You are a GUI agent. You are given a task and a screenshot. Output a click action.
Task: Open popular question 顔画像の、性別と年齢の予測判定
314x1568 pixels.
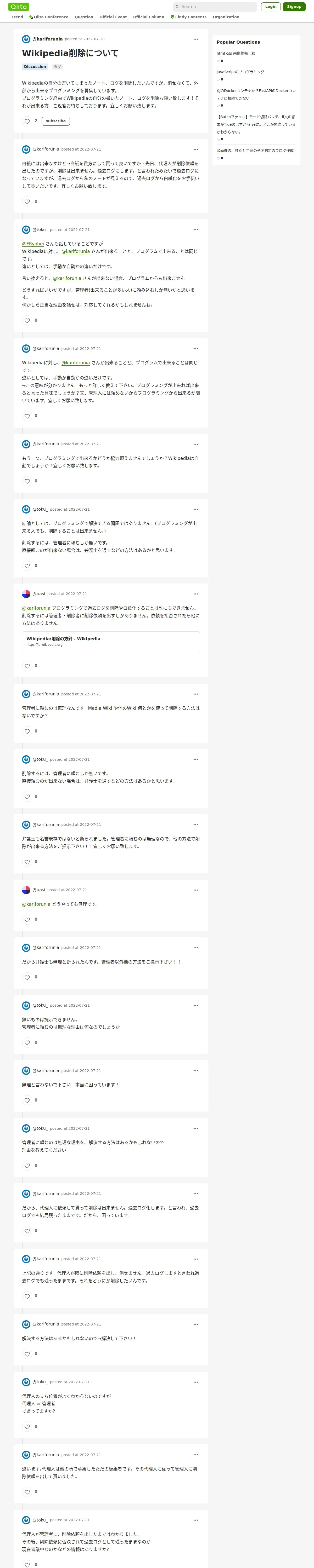255,150
